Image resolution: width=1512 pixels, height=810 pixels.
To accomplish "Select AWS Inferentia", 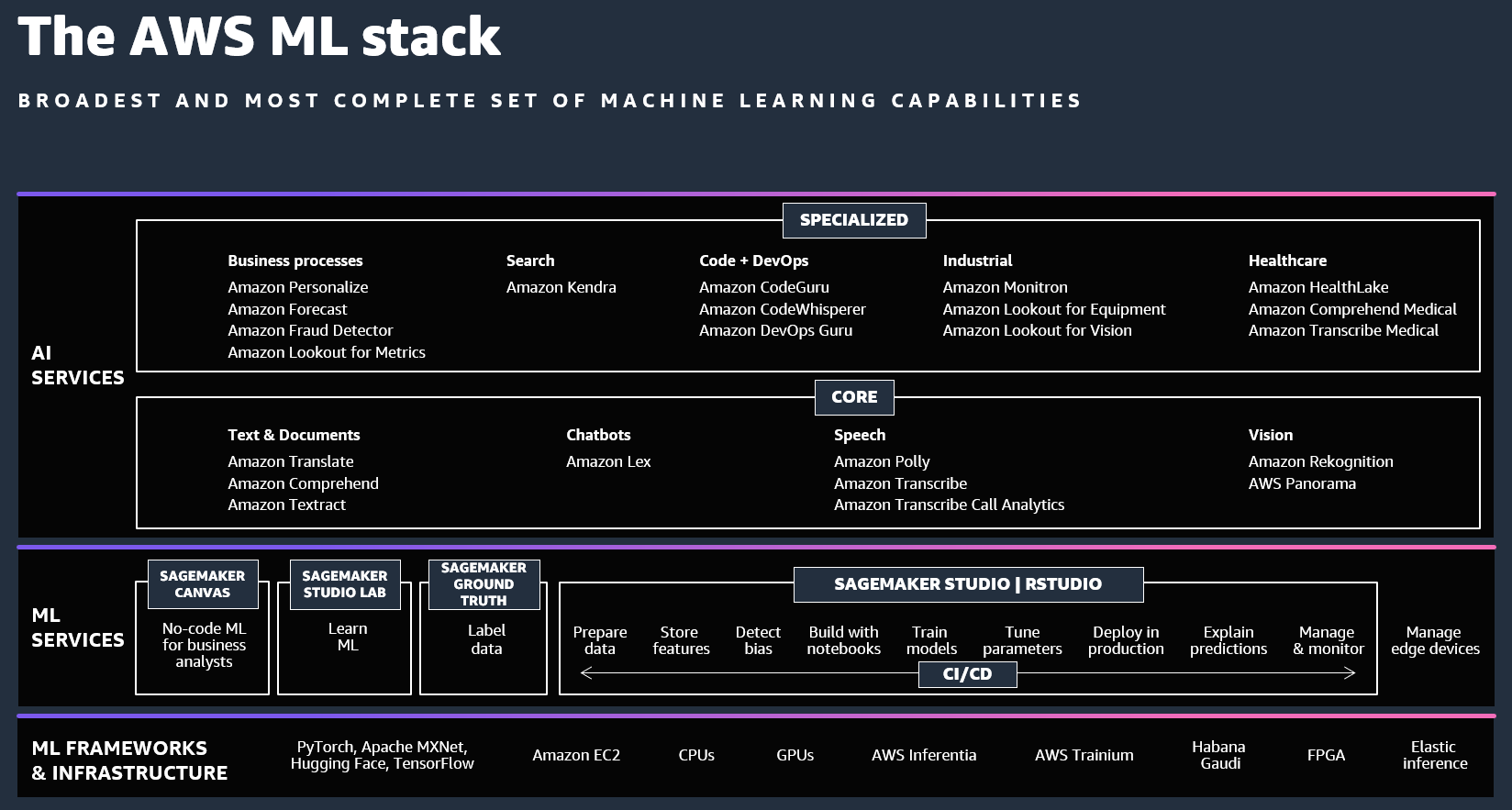I will [x=924, y=755].
